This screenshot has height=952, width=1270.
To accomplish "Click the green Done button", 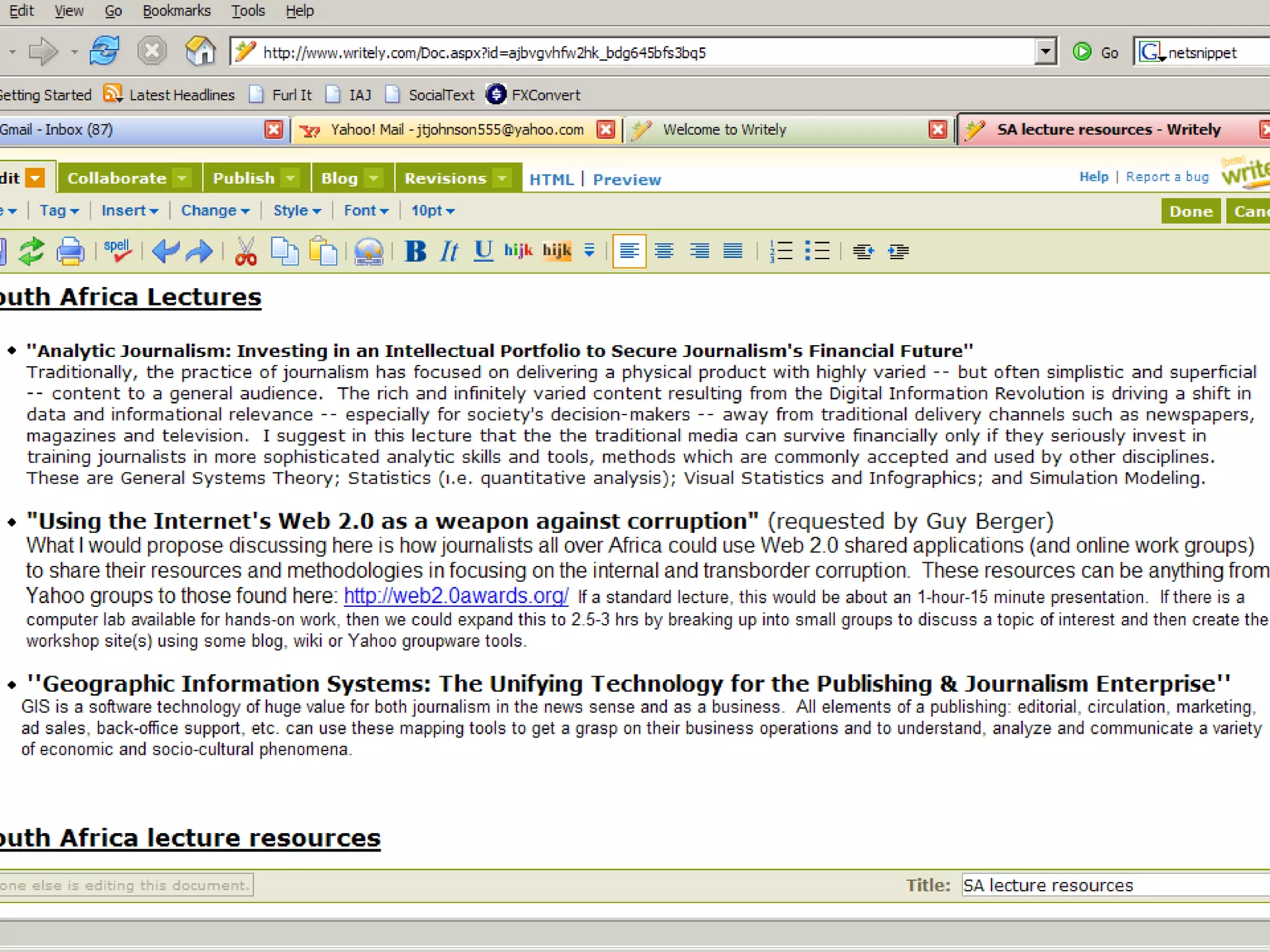I will [x=1190, y=211].
